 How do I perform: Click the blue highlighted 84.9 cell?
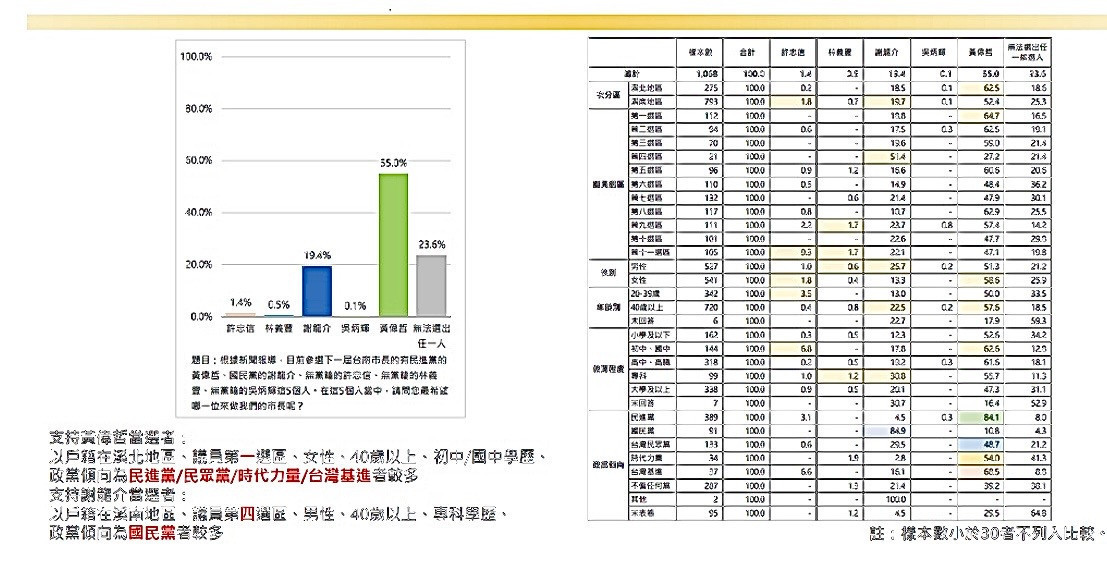pyautogui.click(x=887, y=431)
